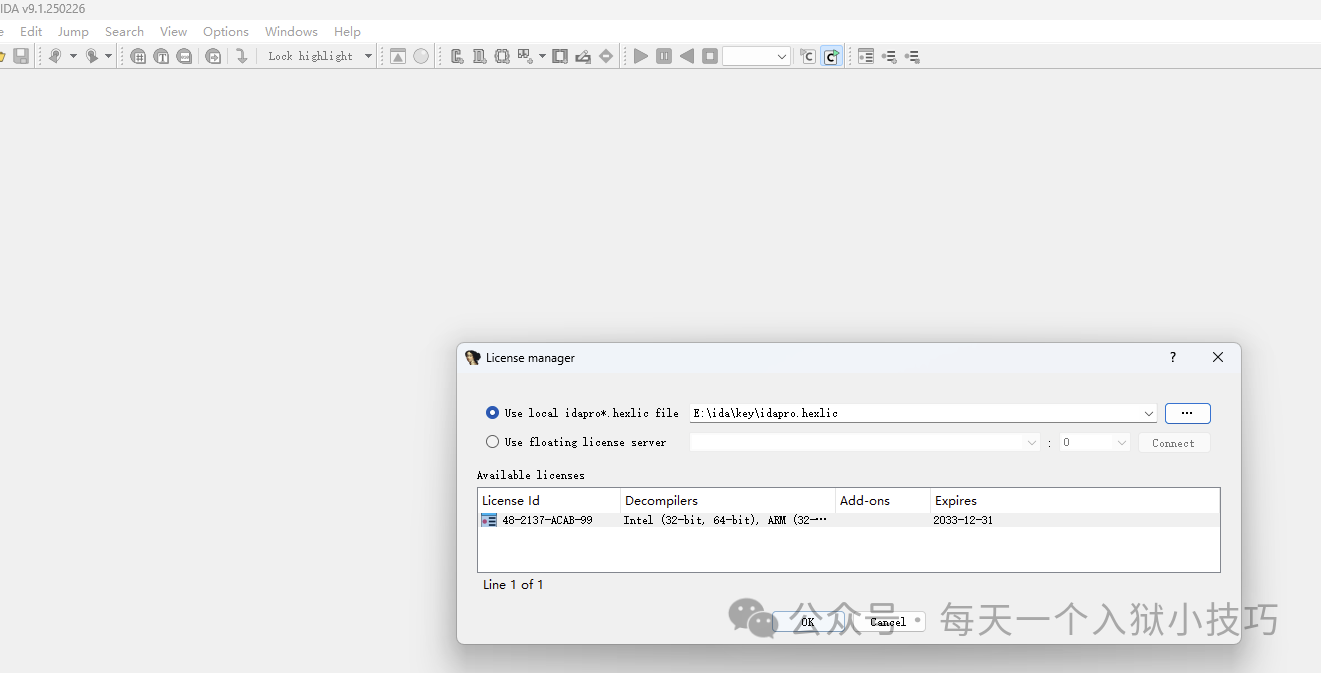1321x673 pixels.
Task: Expand the Lock highlight dropdown
Action: tap(368, 56)
